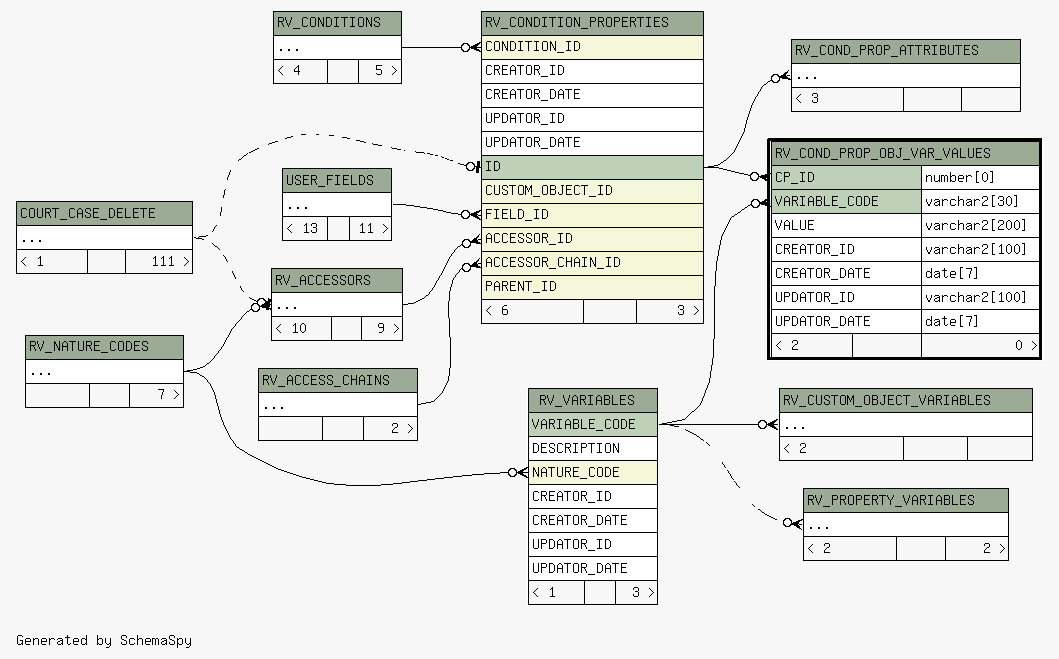
Task: Click the varchar2[200] type cell
Action: [x=980, y=226]
